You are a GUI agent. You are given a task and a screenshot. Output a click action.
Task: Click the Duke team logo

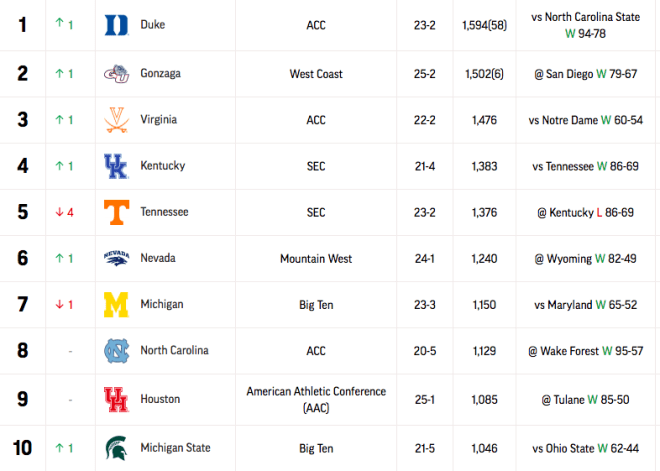point(116,25)
